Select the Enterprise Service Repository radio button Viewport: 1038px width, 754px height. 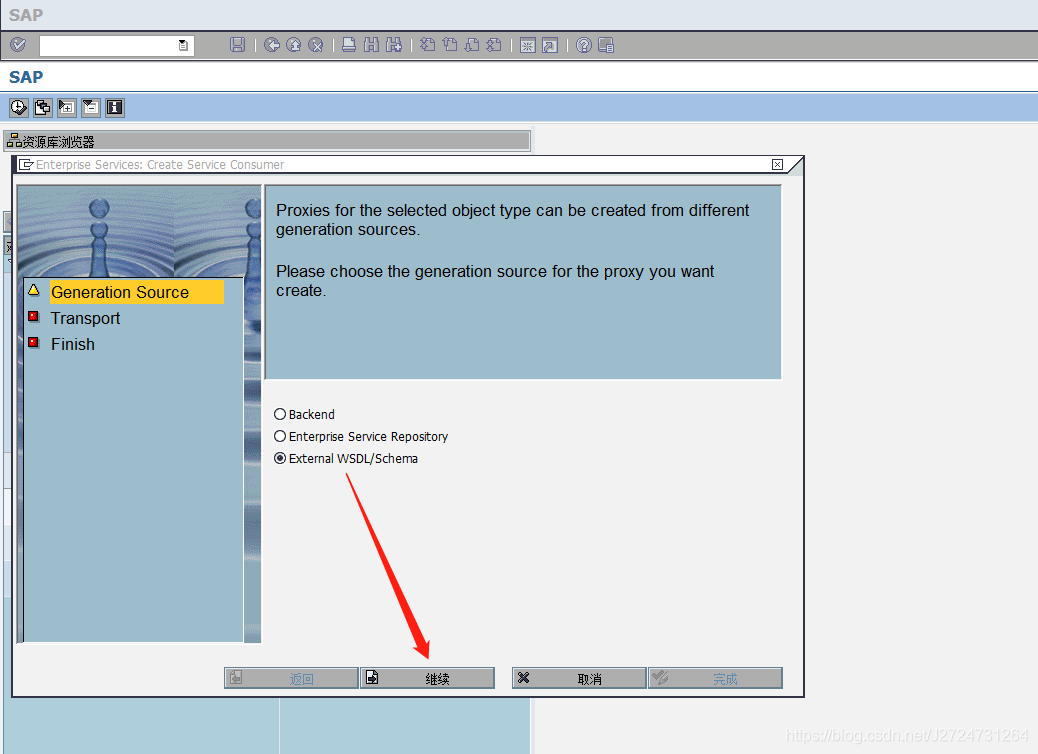tap(280, 436)
